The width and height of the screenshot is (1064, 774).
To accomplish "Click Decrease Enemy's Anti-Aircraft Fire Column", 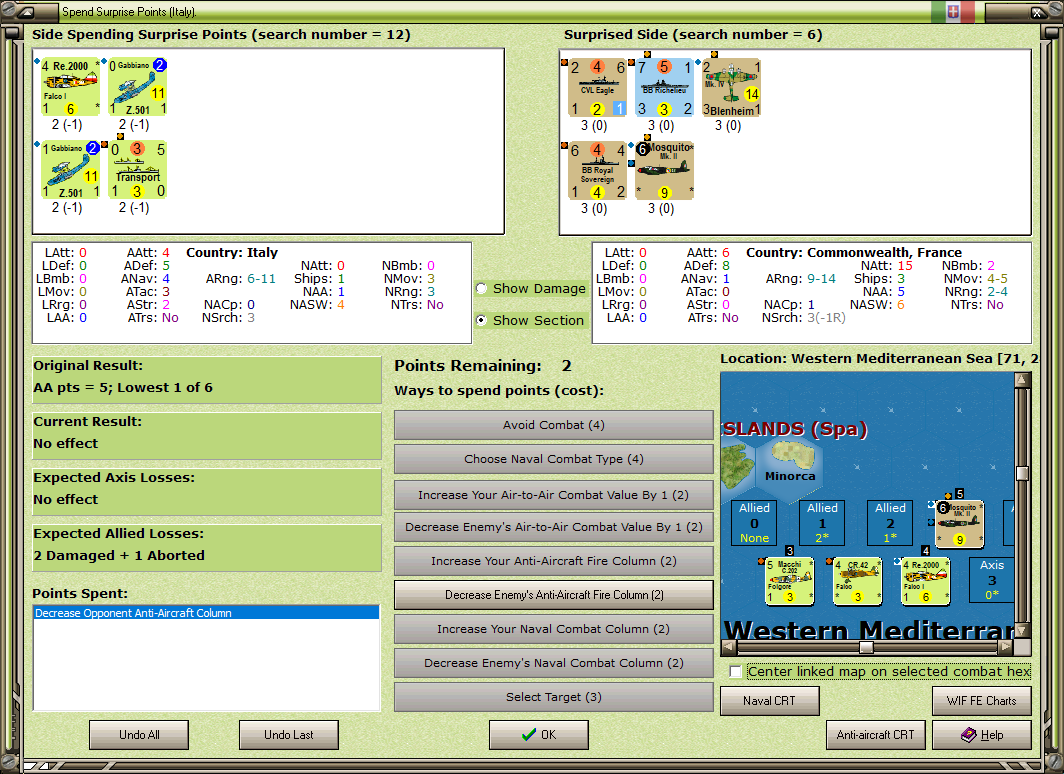I will tap(553, 594).
